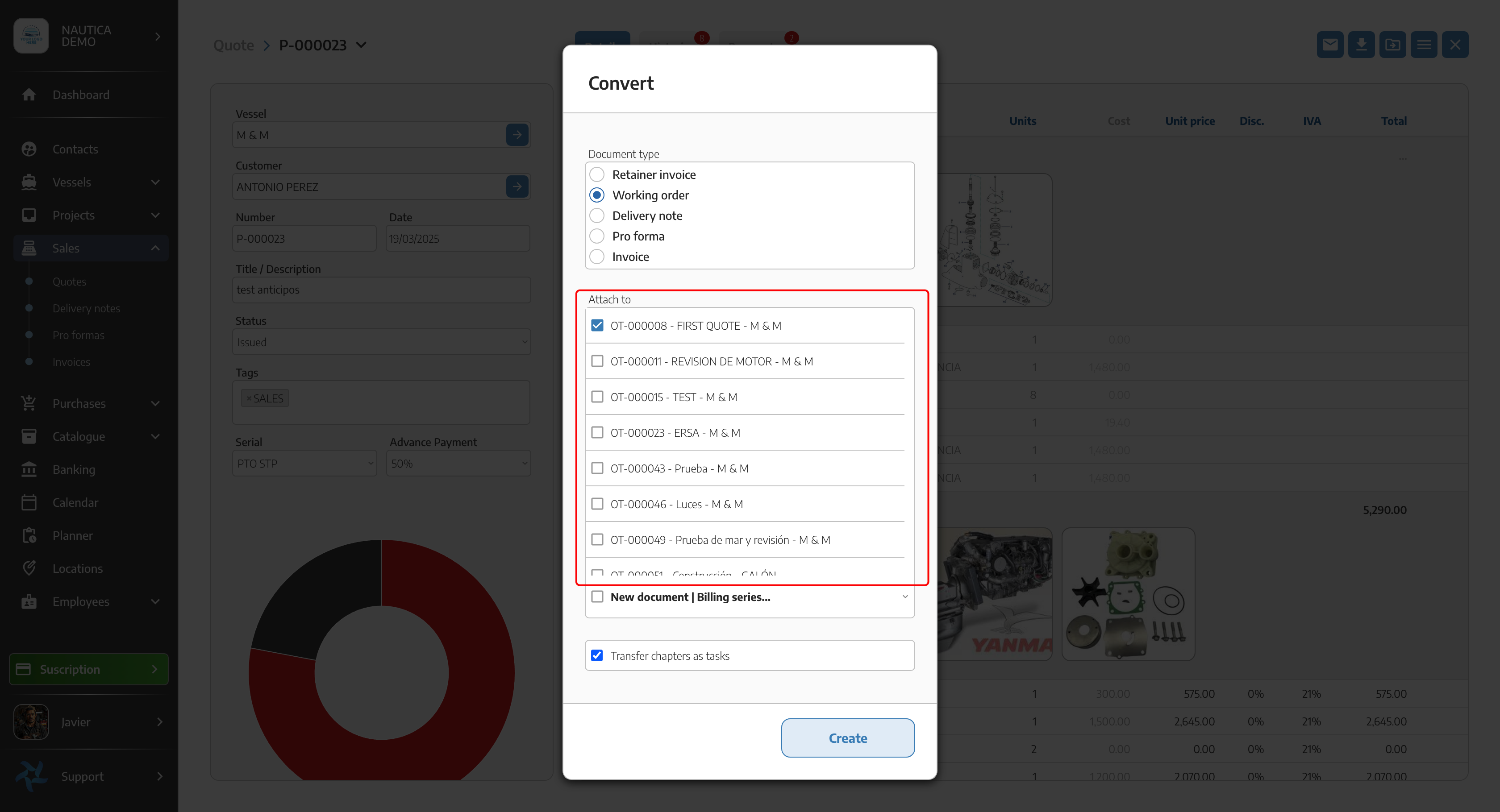Click the water pump impeller kit thumbnail
The width and height of the screenshot is (1500, 812).
(x=1128, y=594)
